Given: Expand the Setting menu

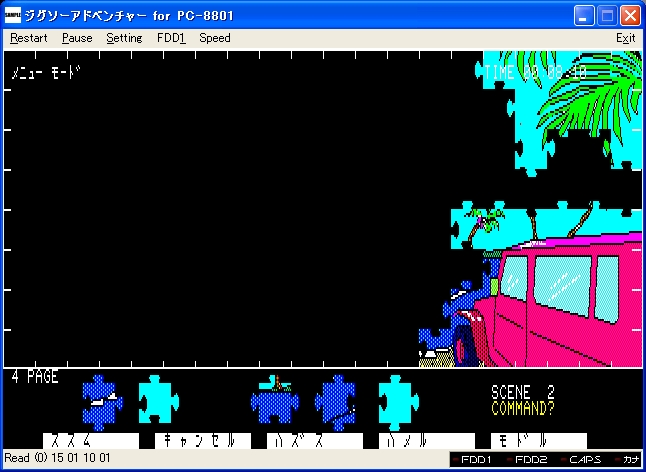Looking at the screenshot, I should (124, 38).
